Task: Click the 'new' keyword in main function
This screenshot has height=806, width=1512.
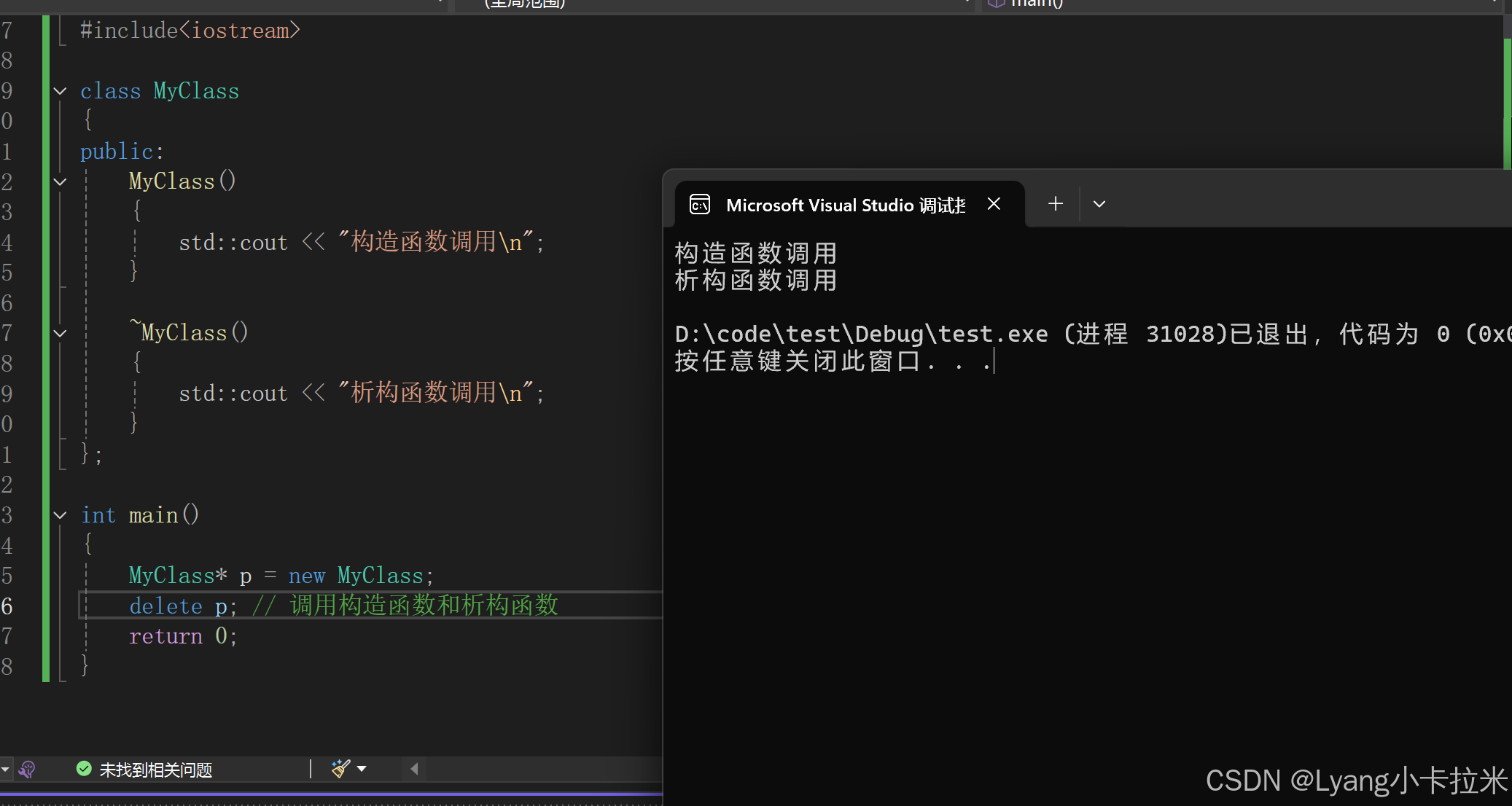Action: click(306, 576)
